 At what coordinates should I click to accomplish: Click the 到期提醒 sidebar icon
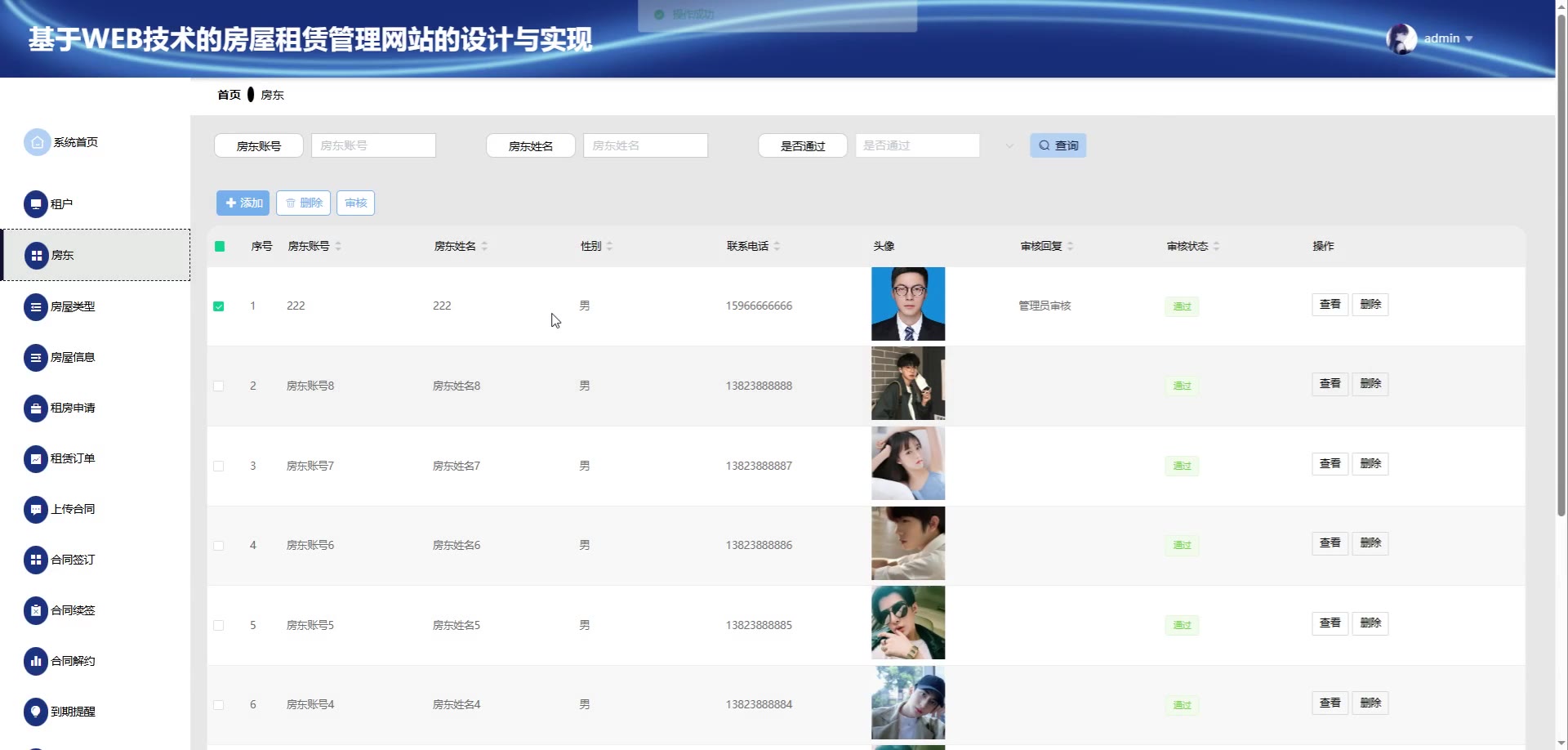(x=36, y=712)
